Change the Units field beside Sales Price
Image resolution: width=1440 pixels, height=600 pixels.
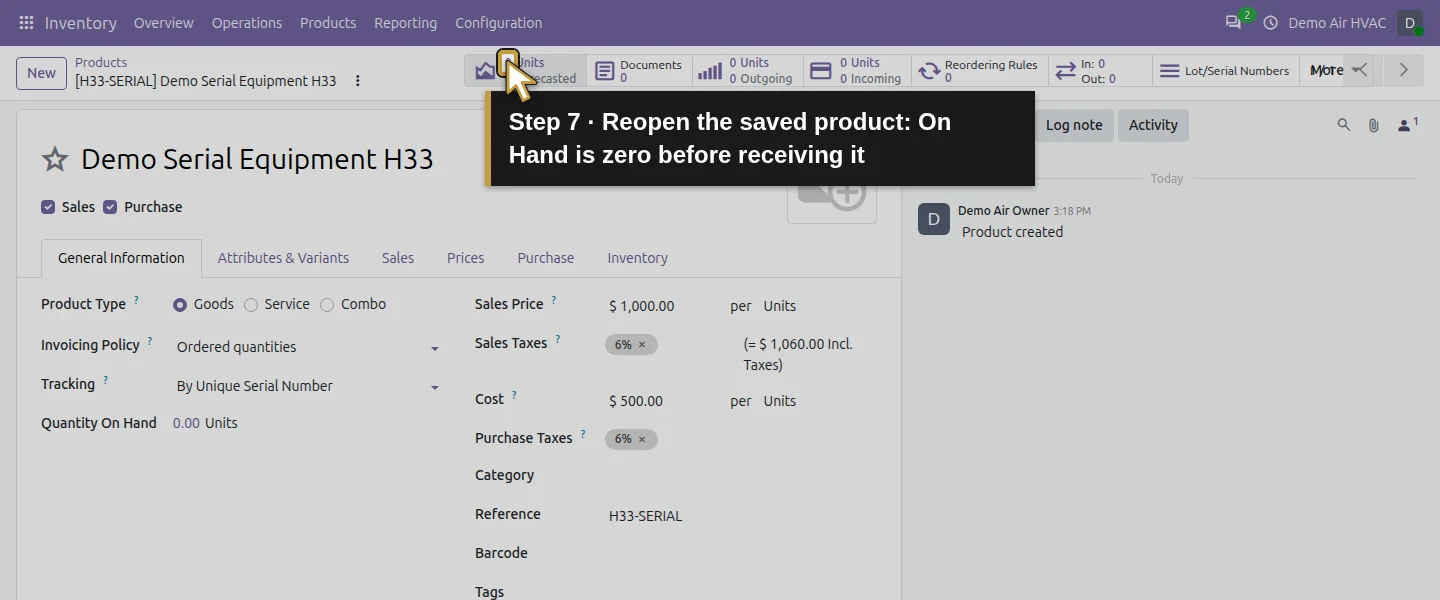pos(780,306)
